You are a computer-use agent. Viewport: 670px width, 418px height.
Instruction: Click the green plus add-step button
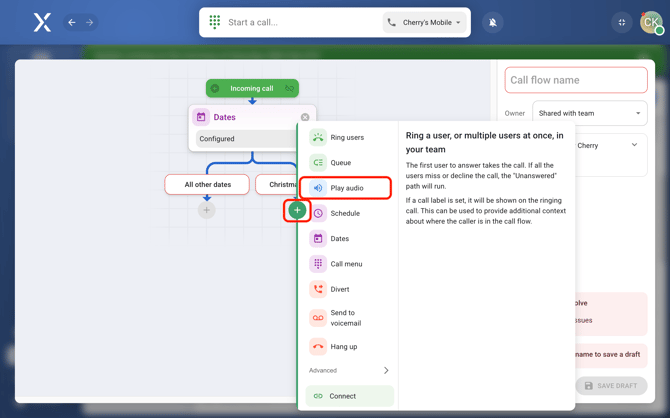click(x=297, y=210)
